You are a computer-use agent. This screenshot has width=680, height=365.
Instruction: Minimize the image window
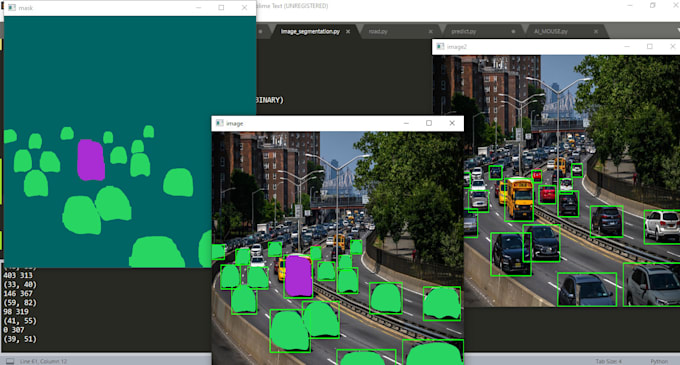(406, 123)
